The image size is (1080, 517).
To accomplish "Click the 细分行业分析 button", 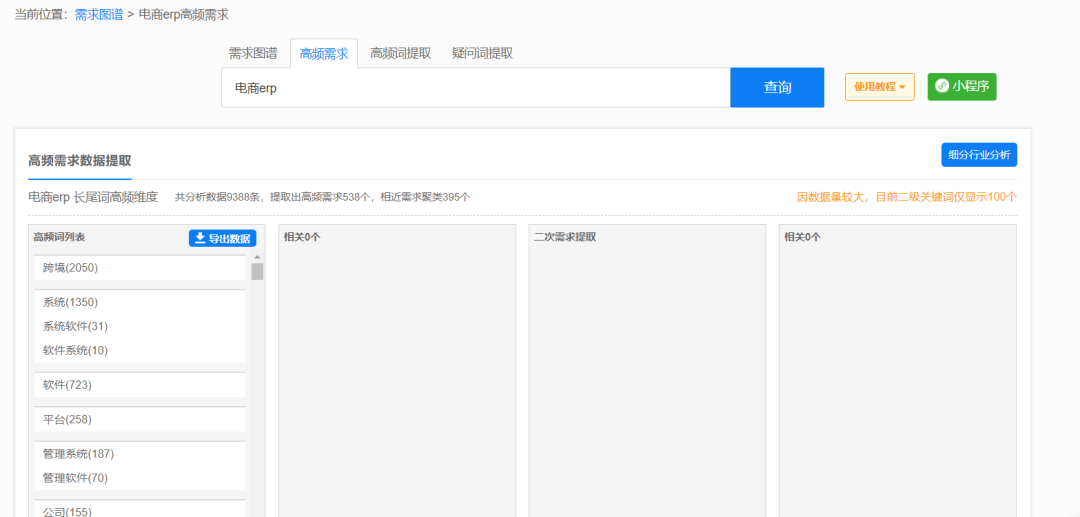I will 979,155.
